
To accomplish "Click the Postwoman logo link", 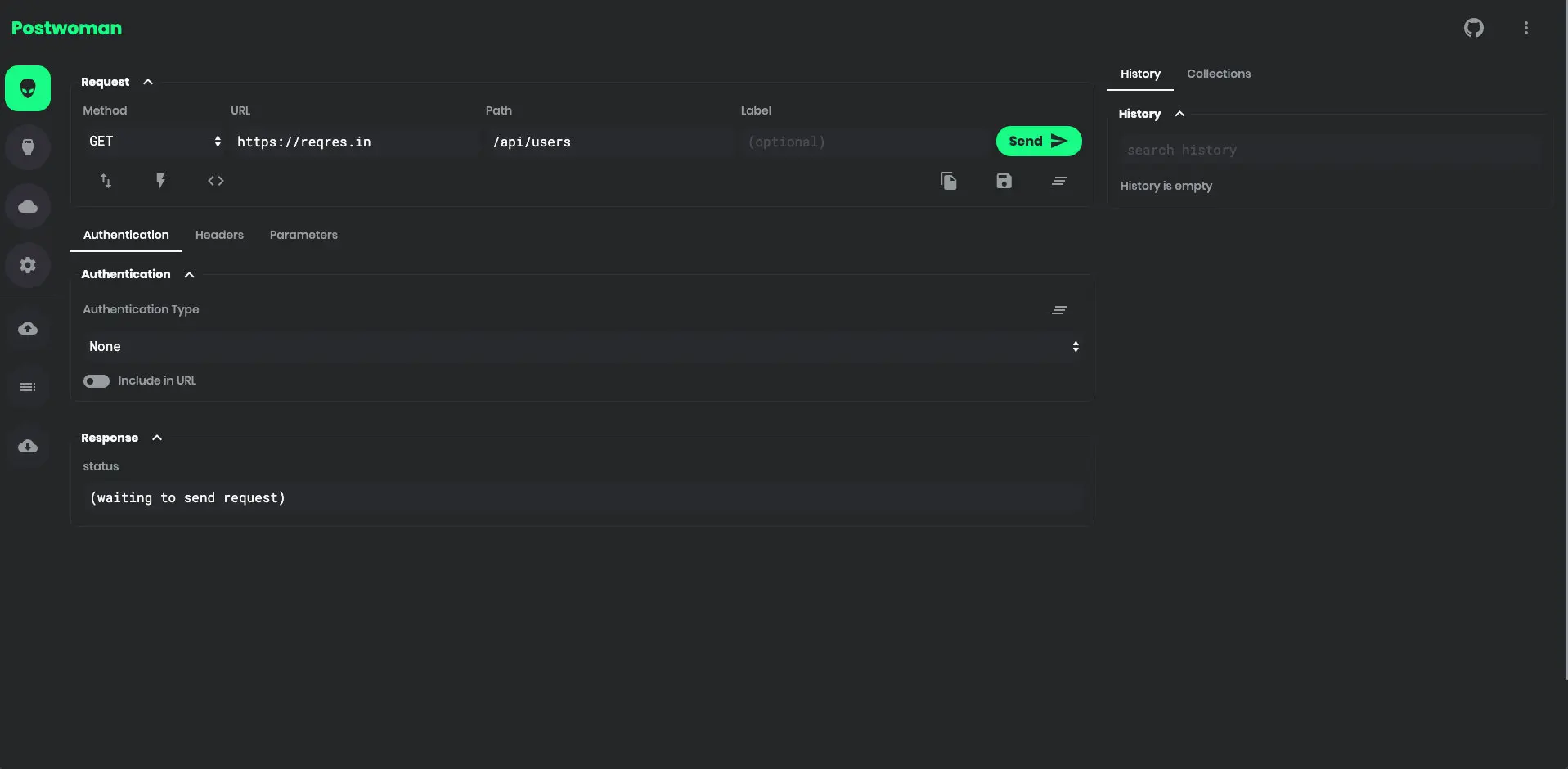I will (66, 28).
